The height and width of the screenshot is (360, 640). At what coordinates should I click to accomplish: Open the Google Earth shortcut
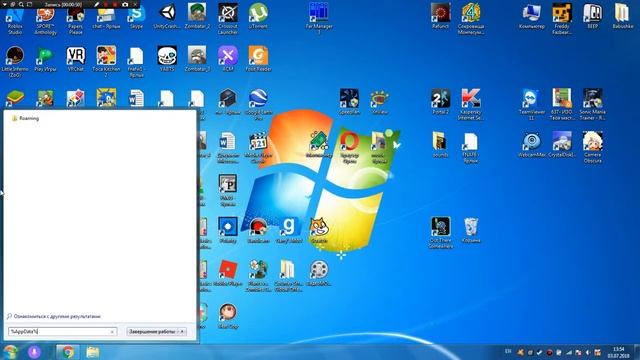(258, 104)
